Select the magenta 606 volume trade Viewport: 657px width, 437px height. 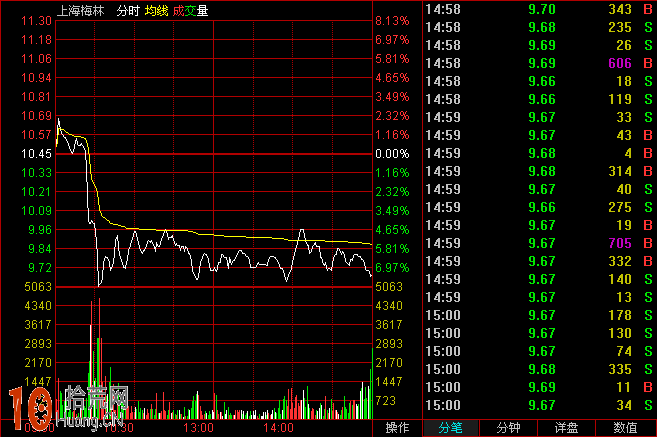(539, 63)
